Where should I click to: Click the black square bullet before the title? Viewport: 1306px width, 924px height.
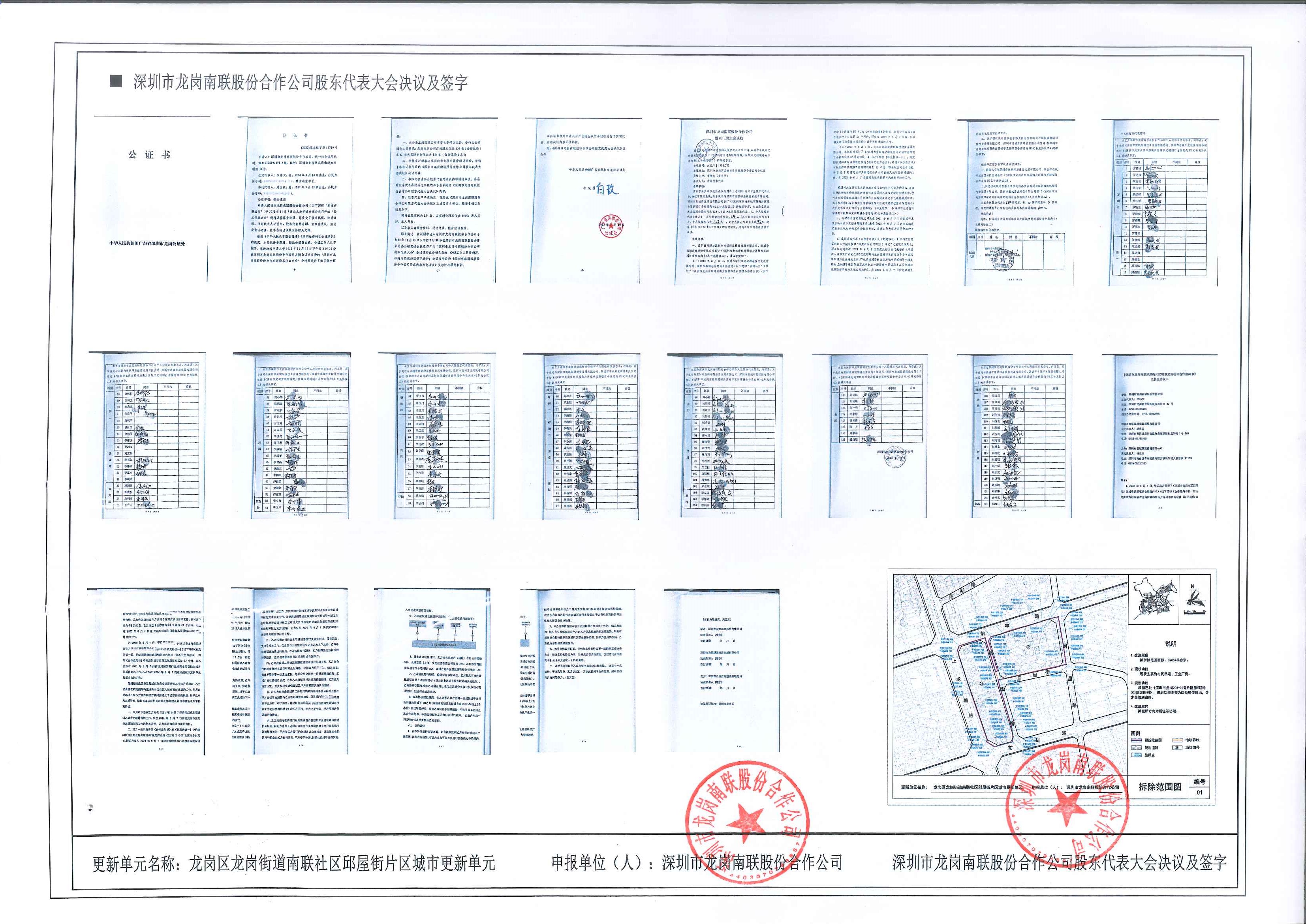(x=116, y=81)
